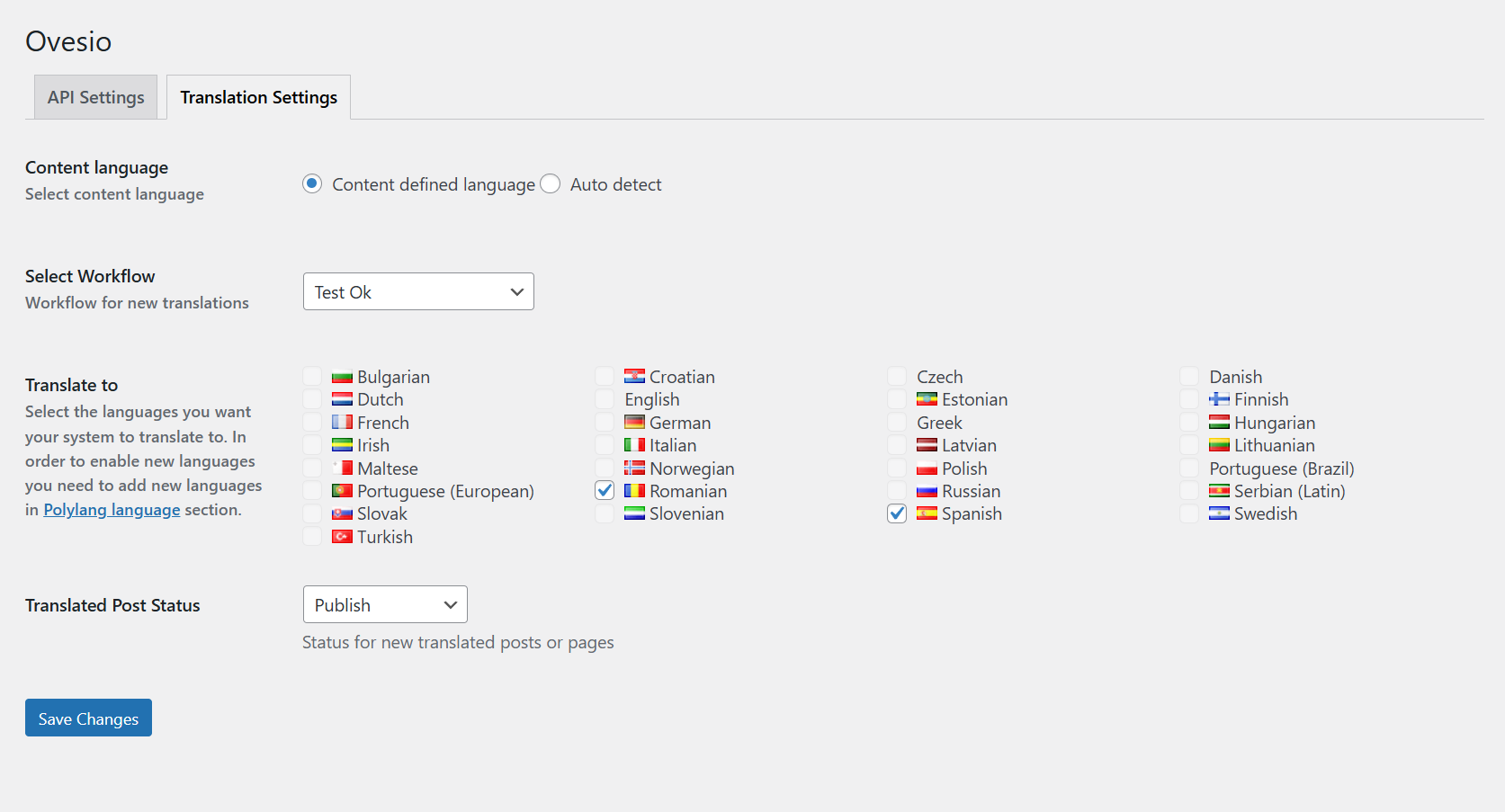Image resolution: width=1505 pixels, height=812 pixels.
Task: Click the Swedish flag icon
Action: click(x=1219, y=513)
